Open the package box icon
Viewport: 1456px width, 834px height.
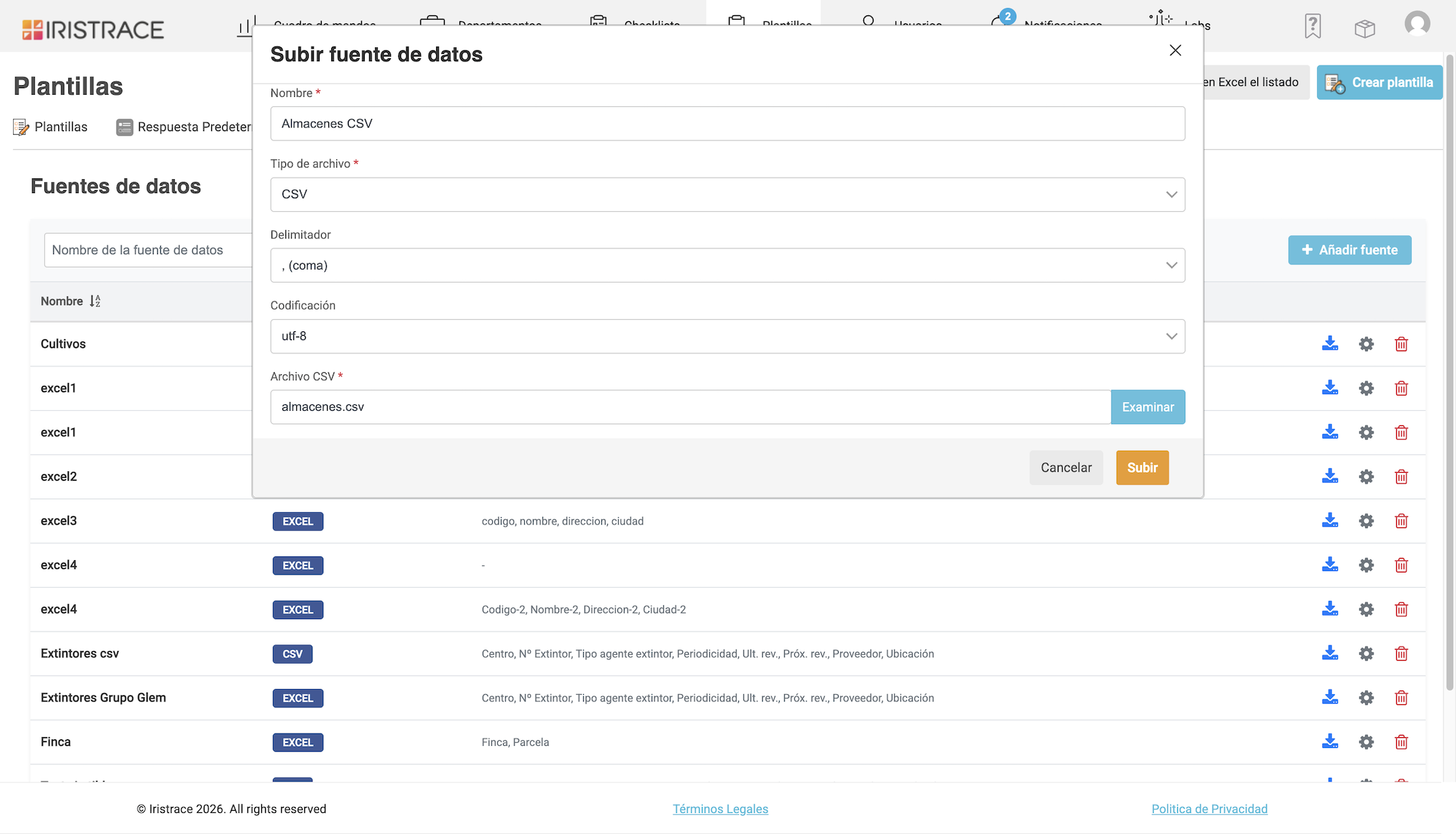(1365, 28)
